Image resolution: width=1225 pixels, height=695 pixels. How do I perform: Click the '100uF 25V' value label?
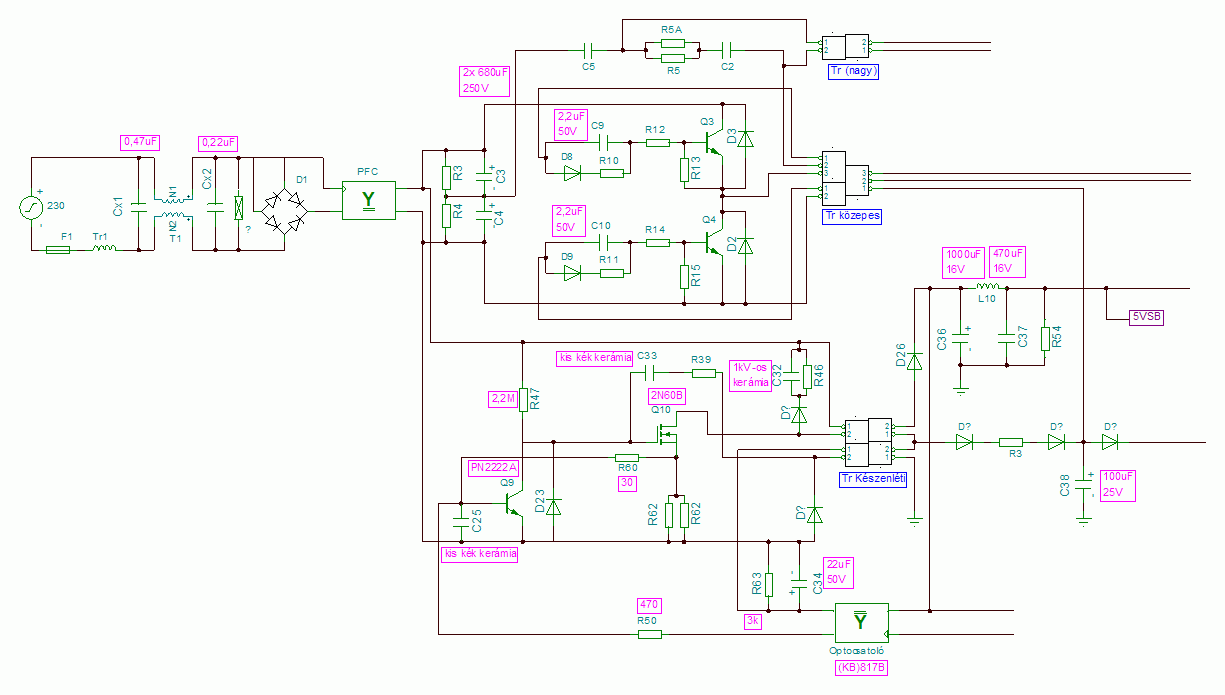click(1119, 485)
